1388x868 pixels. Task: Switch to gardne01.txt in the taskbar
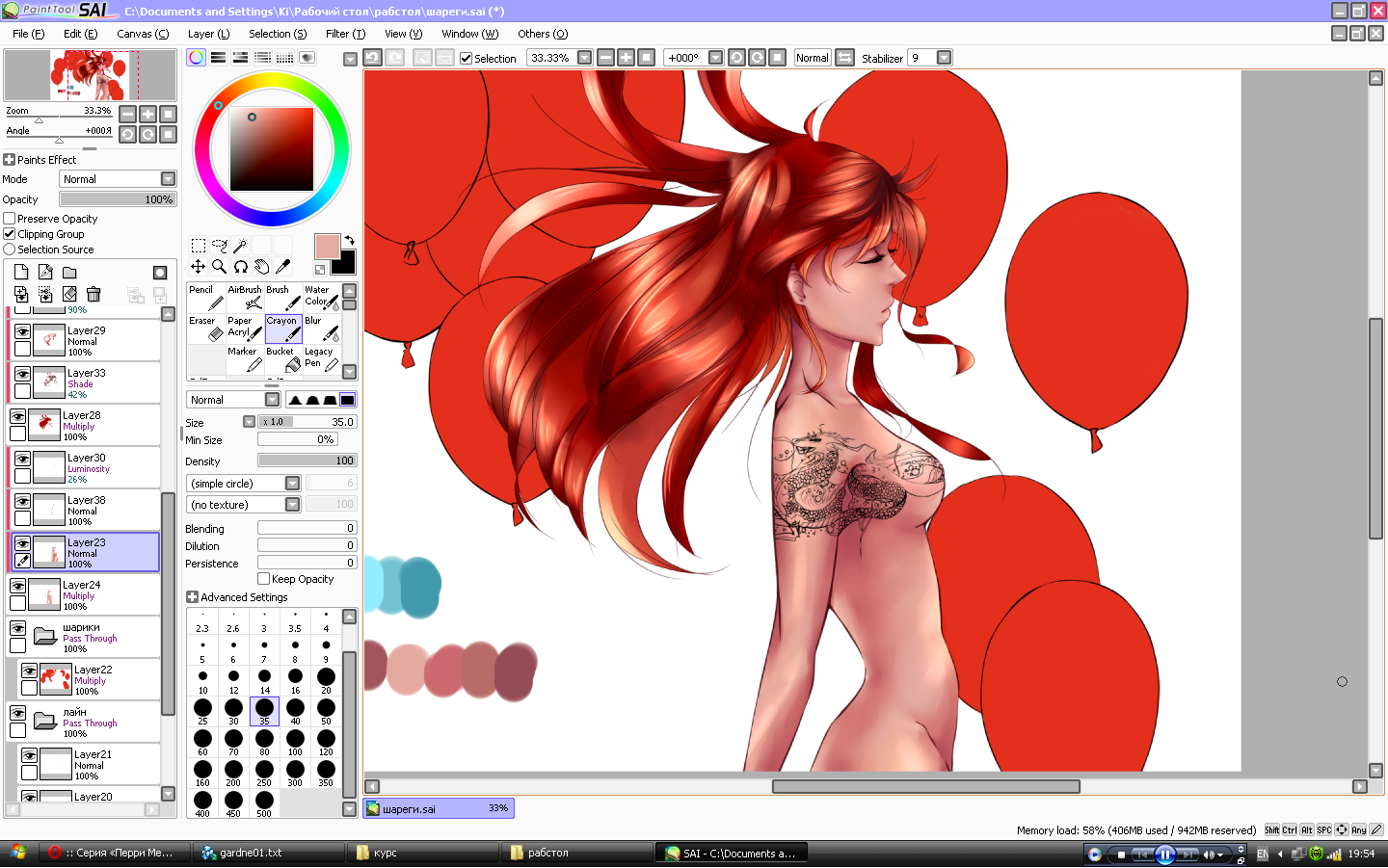[268, 853]
